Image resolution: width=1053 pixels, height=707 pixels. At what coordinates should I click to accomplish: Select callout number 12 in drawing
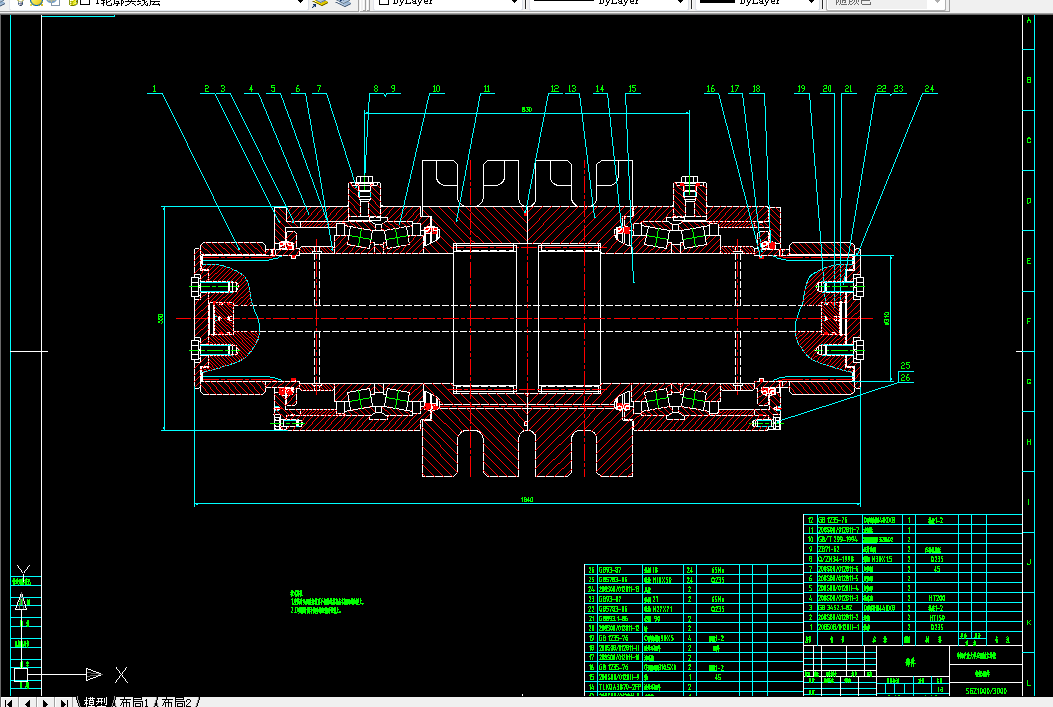pos(555,89)
